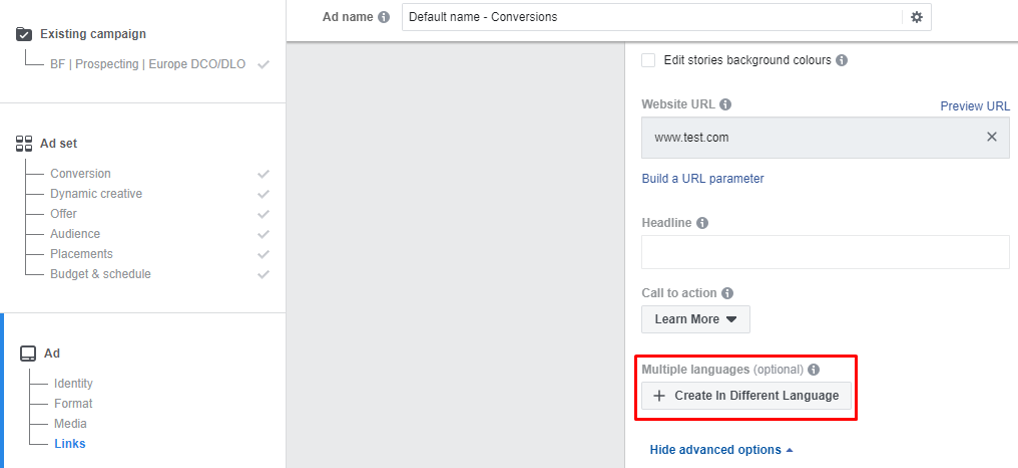This screenshot has height=468, width=1018.
Task: Click the Existing campaign folder icon
Action: [x=24, y=34]
